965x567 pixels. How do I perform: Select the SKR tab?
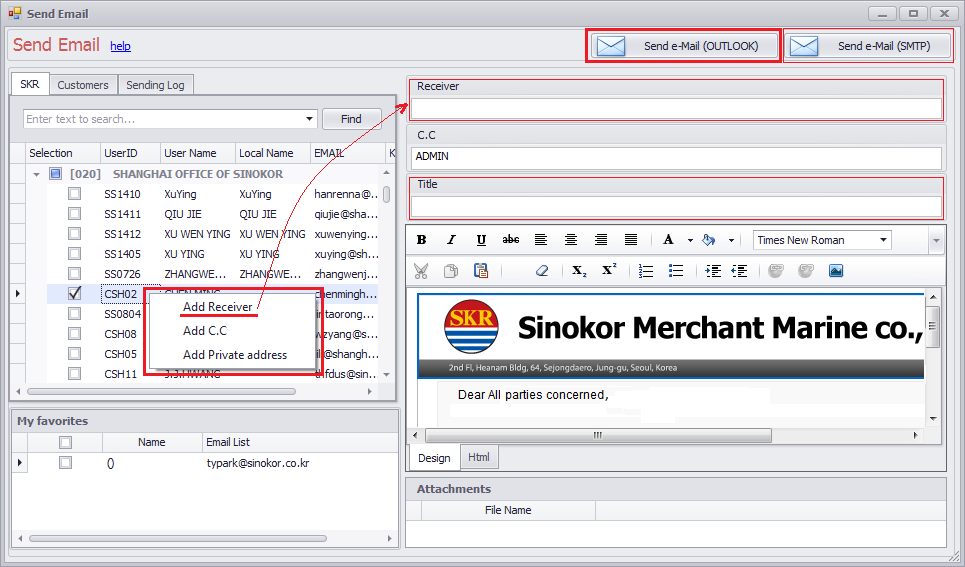point(30,84)
